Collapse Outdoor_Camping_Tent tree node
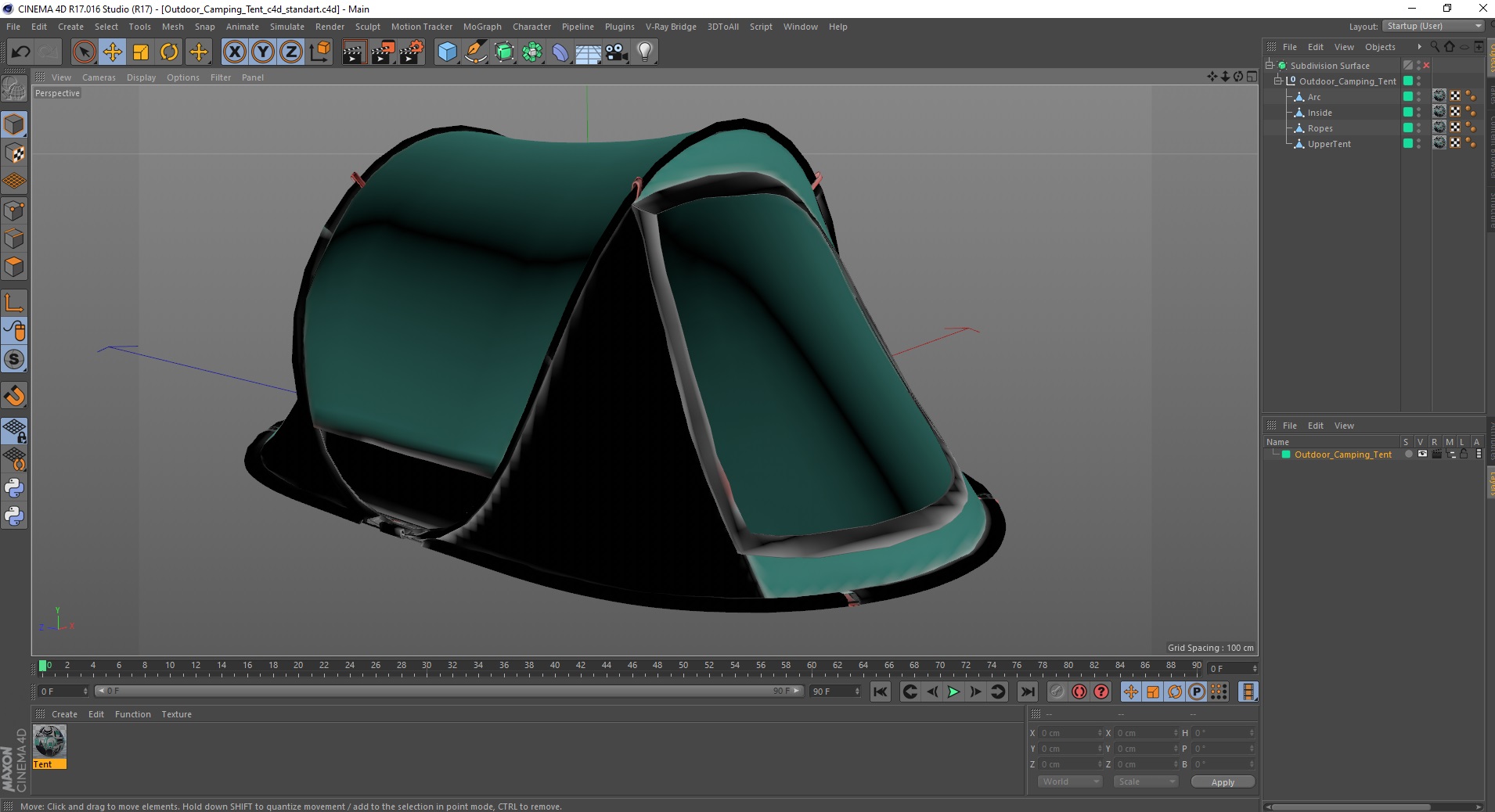This screenshot has height=812, width=1495. pyautogui.click(x=1278, y=81)
